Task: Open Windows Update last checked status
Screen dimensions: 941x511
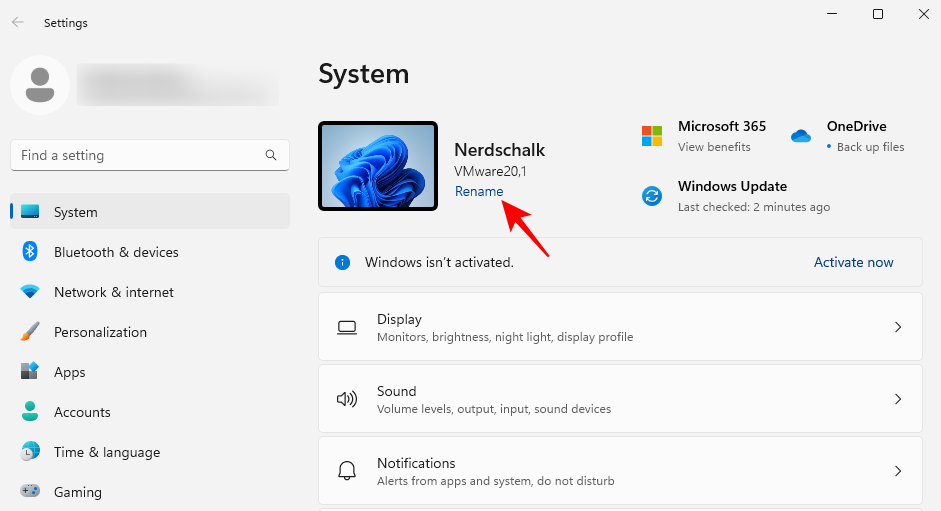Action: click(x=754, y=207)
